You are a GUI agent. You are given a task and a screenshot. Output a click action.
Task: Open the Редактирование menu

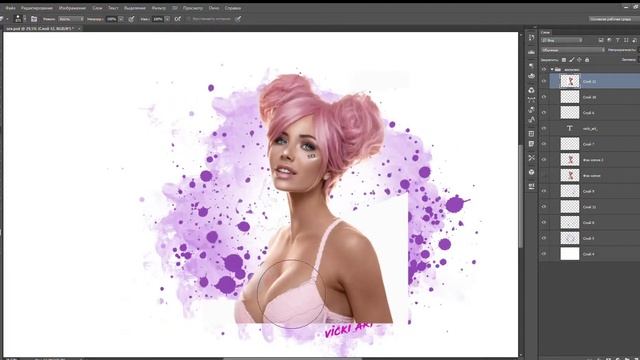tap(37, 8)
